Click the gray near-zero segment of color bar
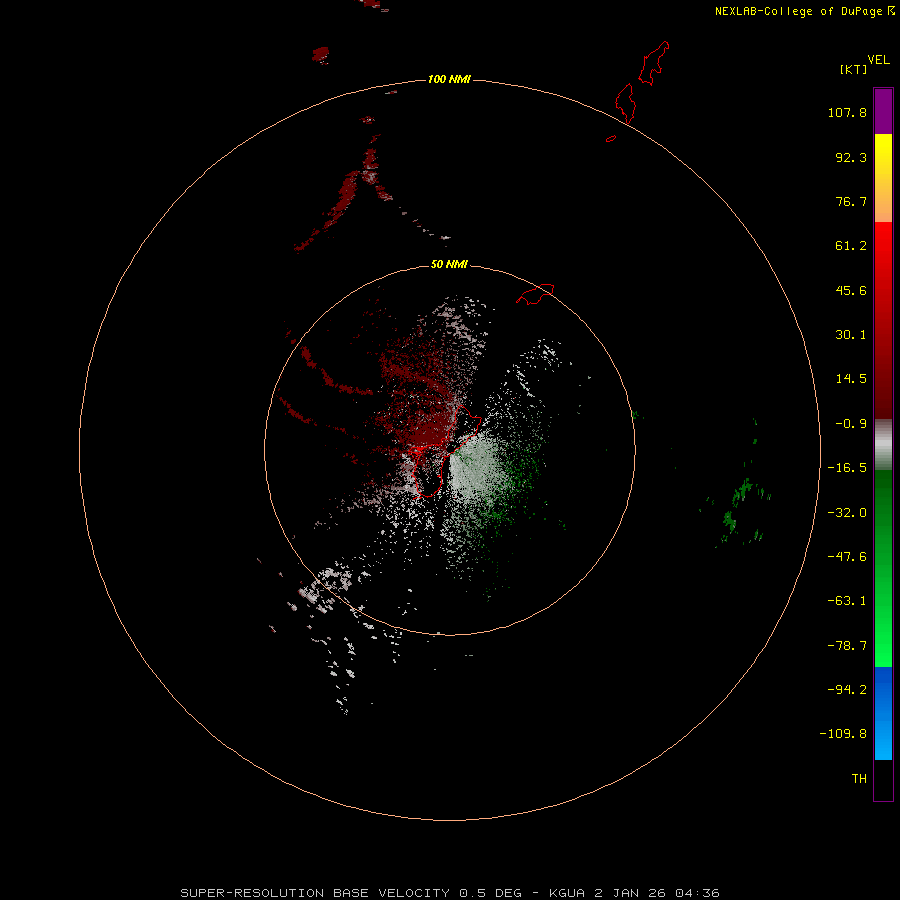The height and width of the screenshot is (900, 900). coord(883,445)
